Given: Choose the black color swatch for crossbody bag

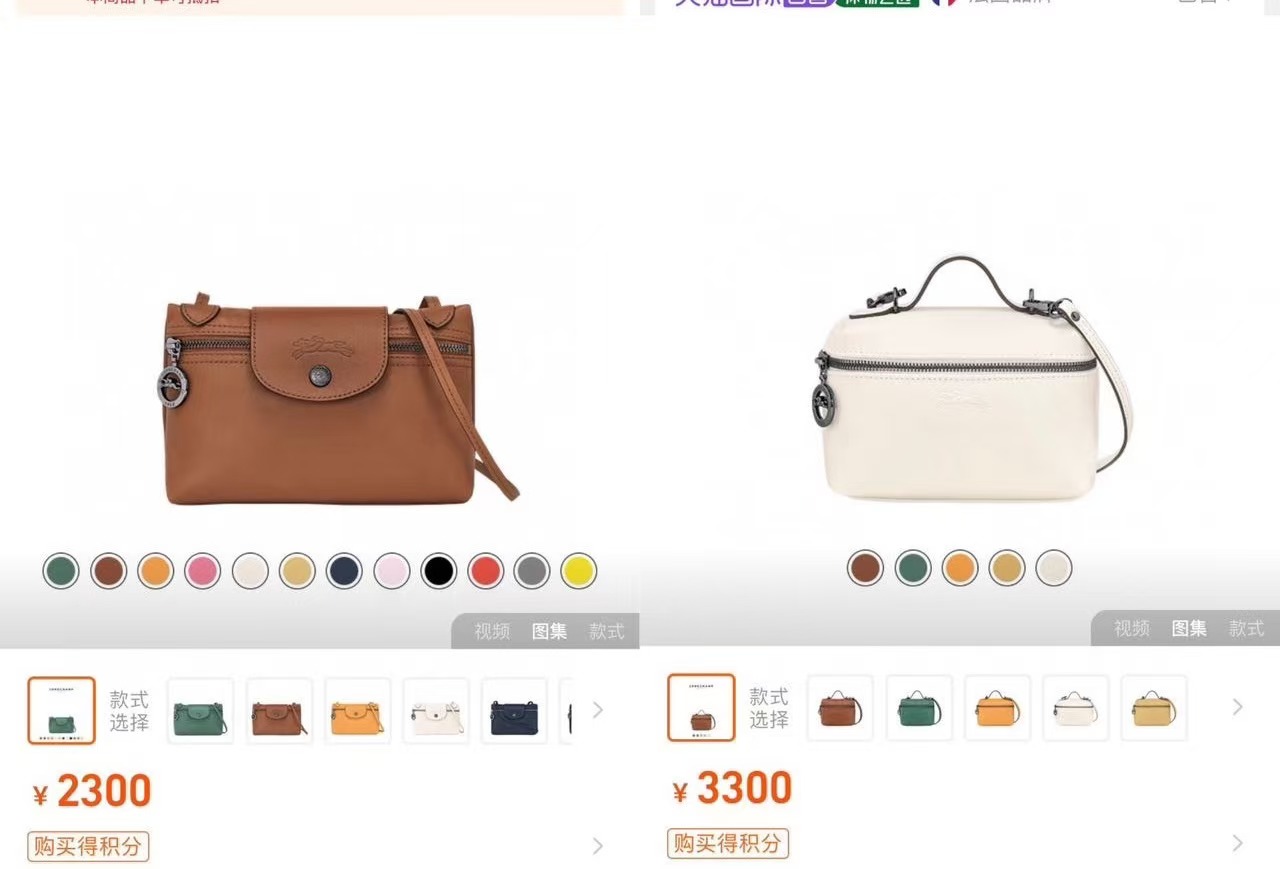Looking at the screenshot, I should point(438,571).
